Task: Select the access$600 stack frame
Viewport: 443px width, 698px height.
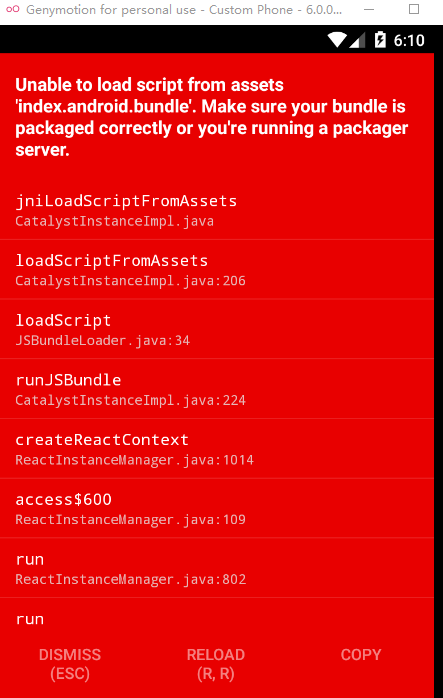Action: (x=217, y=508)
